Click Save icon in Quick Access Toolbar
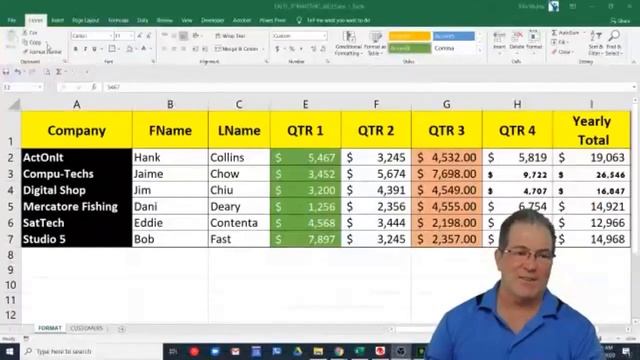Screen dimensions: 640x360 coord(6,72)
